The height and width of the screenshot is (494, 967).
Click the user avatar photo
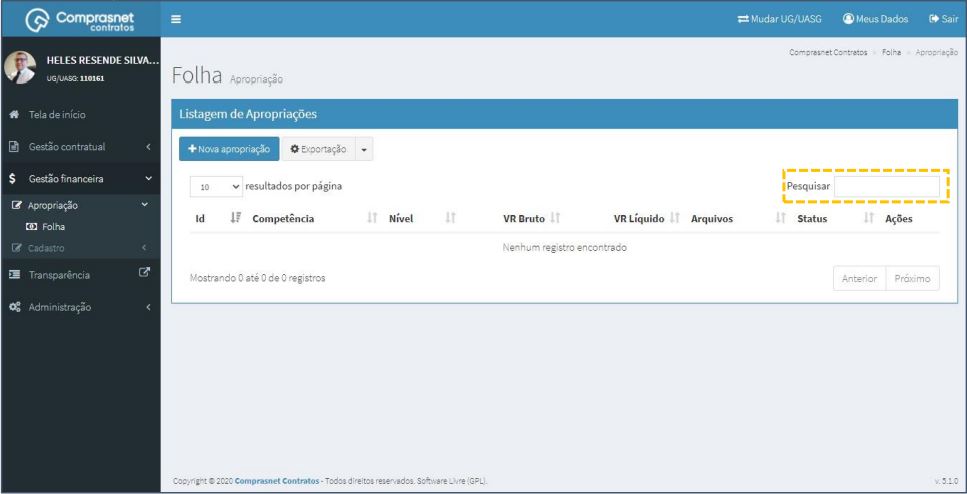tap(20, 67)
